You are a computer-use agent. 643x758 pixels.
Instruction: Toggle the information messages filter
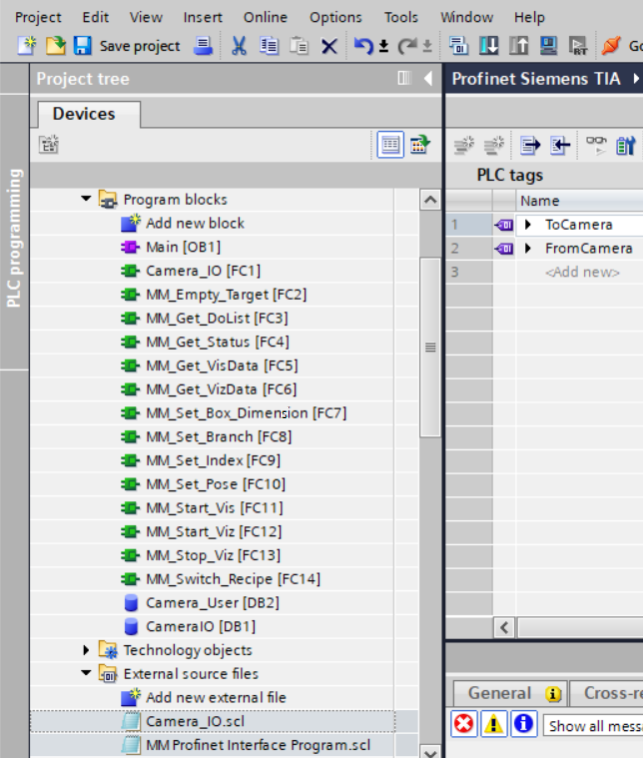pyautogui.click(x=523, y=725)
